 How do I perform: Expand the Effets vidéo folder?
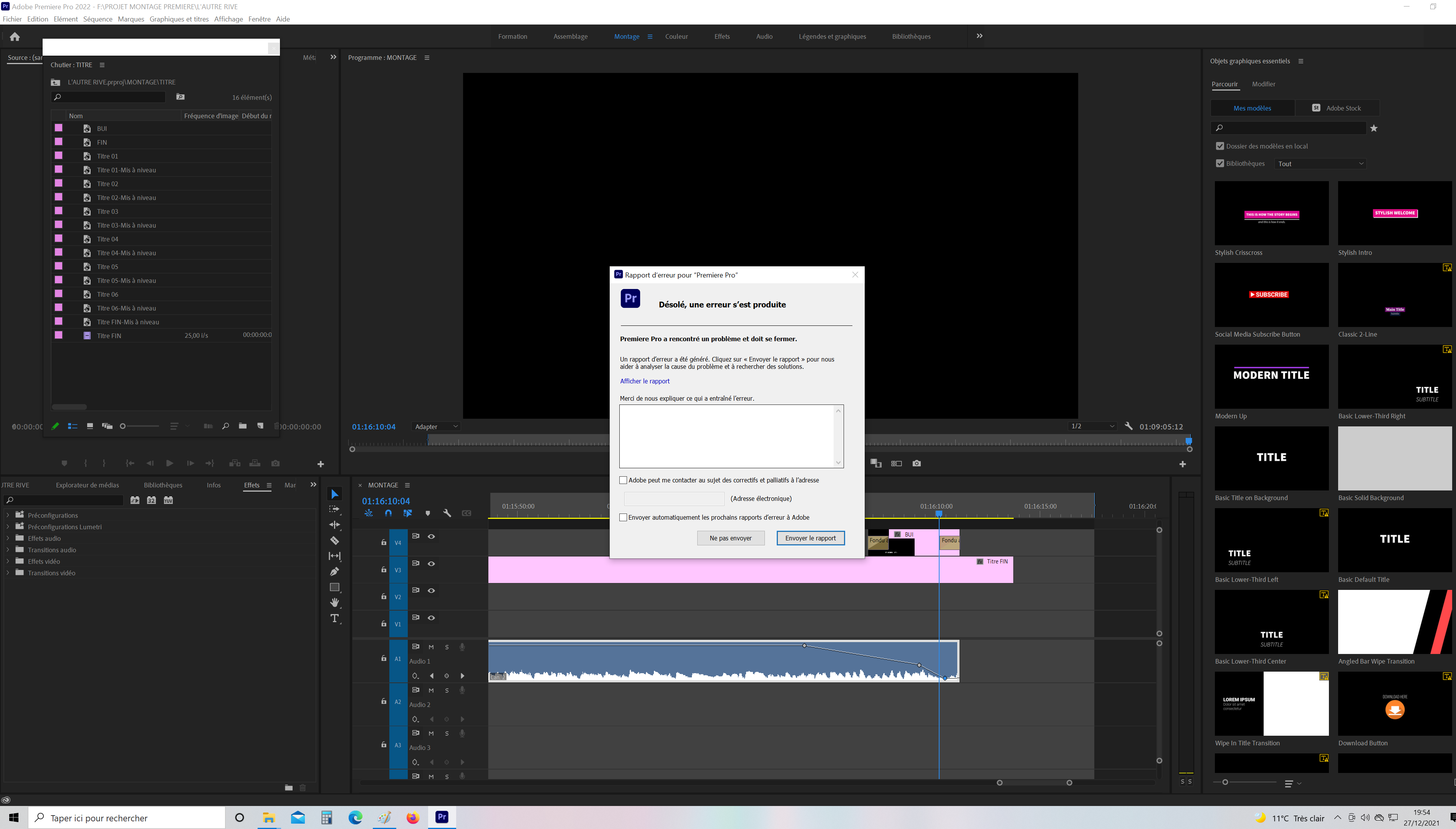coord(8,561)
